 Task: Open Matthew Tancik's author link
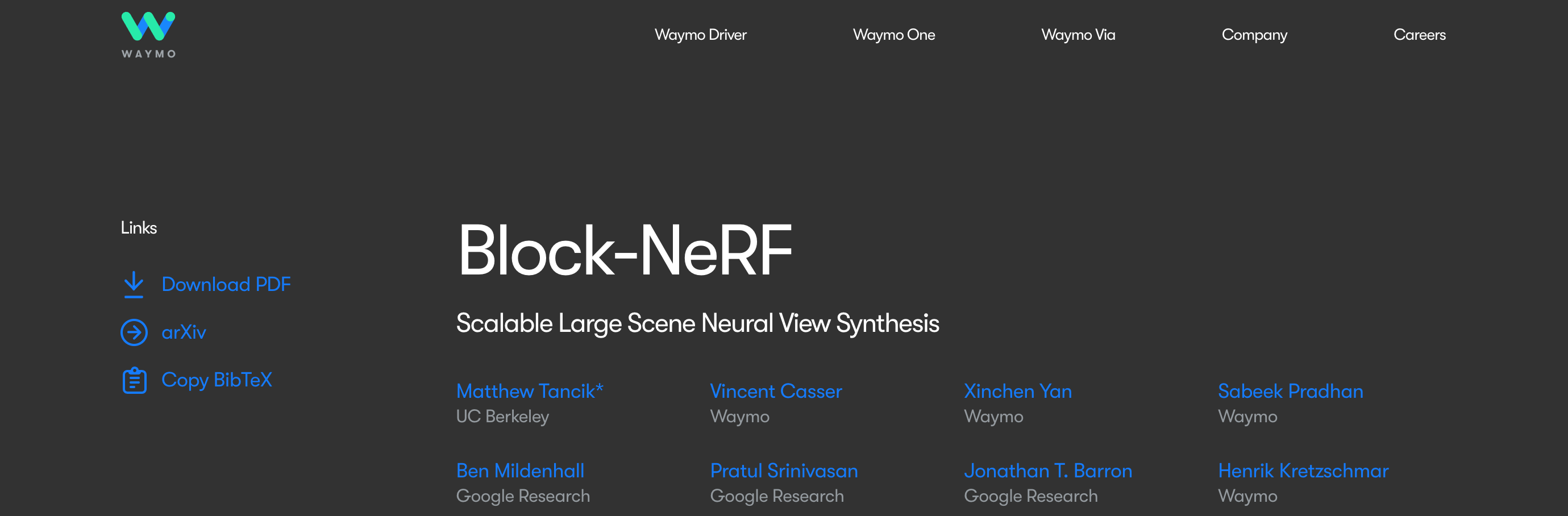coord(530,390)
